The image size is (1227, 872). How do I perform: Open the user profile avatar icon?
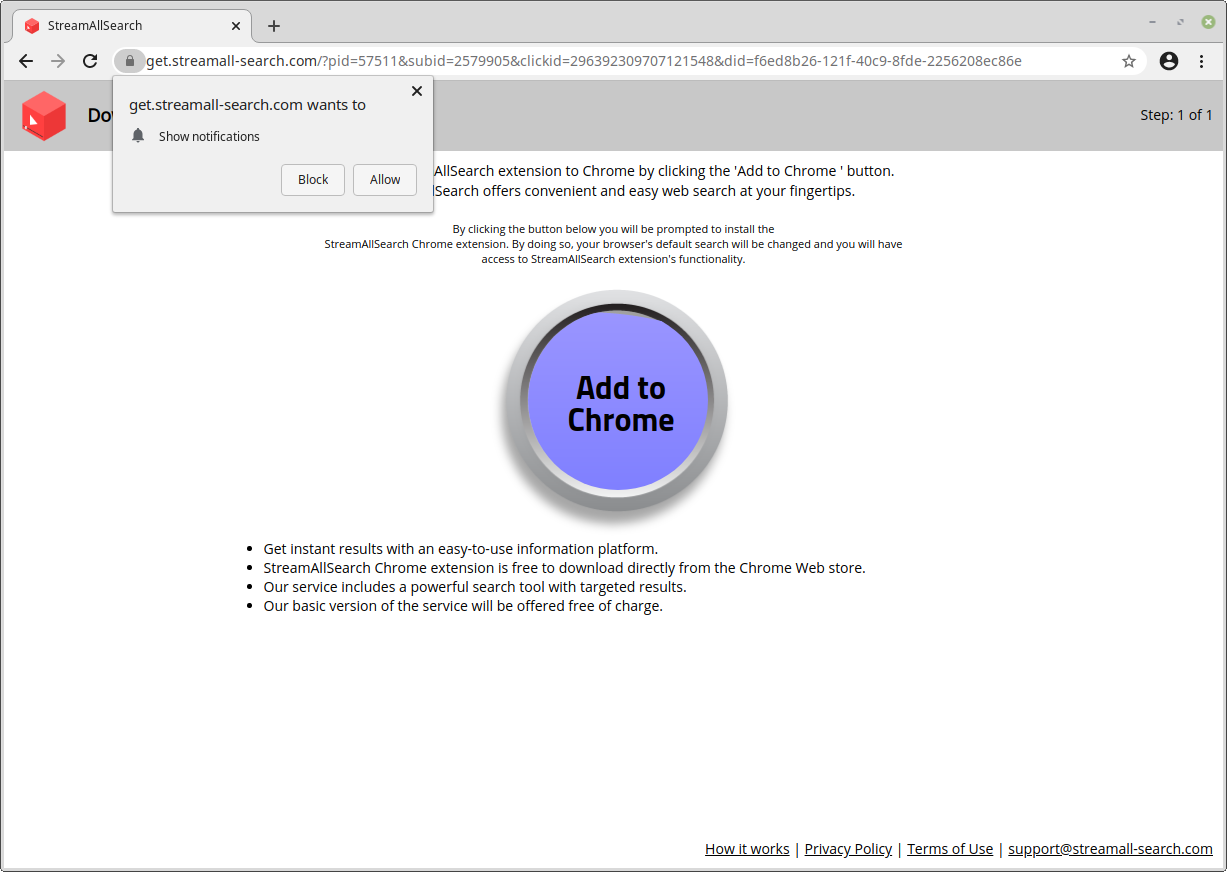1169,61
